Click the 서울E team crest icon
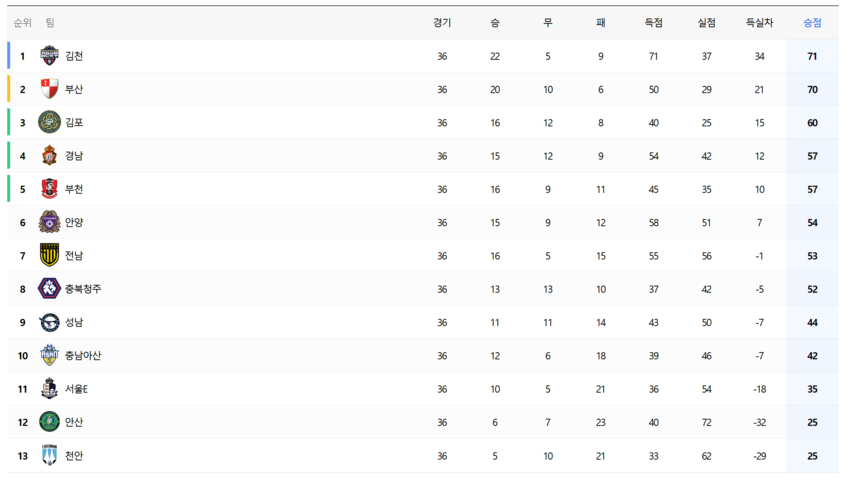This screenshot has height=480, width=850. pyautogui.click(x=49, y=389)
